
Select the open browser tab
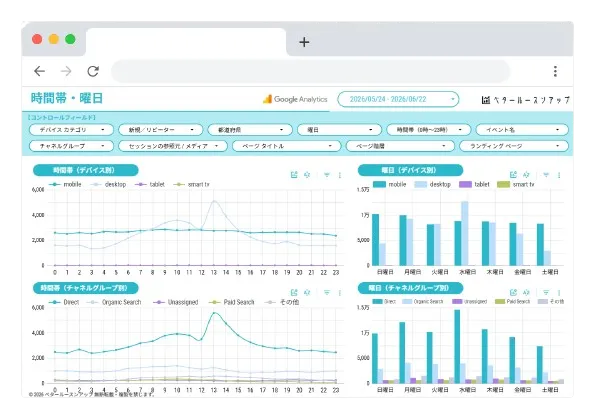pos(186,42)
